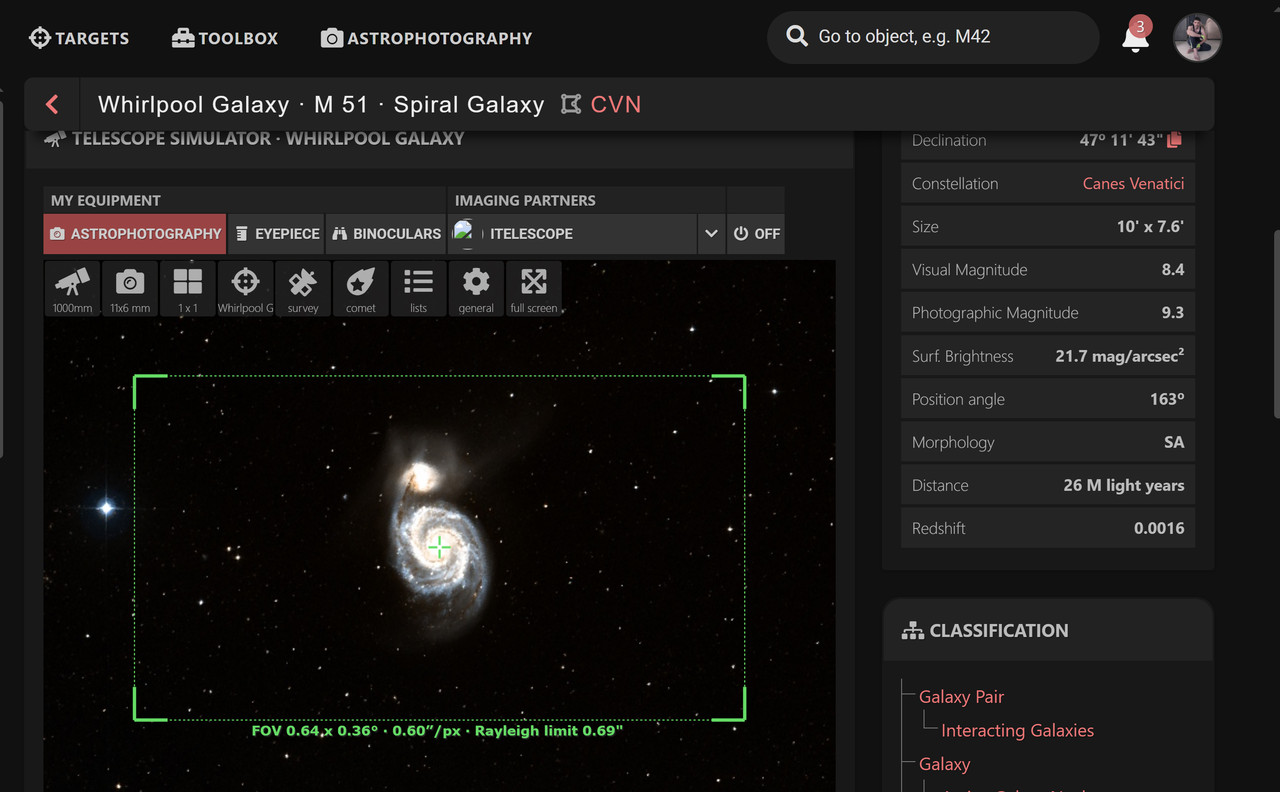Click the CVN constellation link in the header
1280x792 pixels.
tap(617, 104)
